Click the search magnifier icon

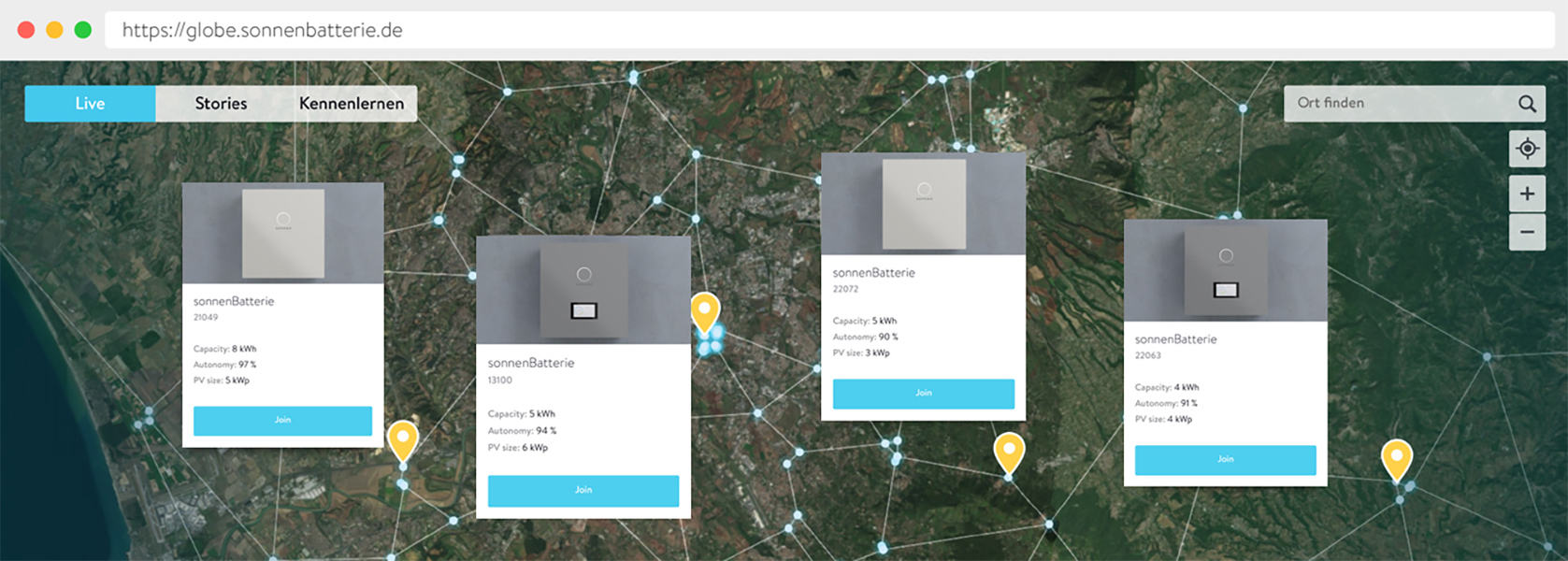(x=1527, y=104)
